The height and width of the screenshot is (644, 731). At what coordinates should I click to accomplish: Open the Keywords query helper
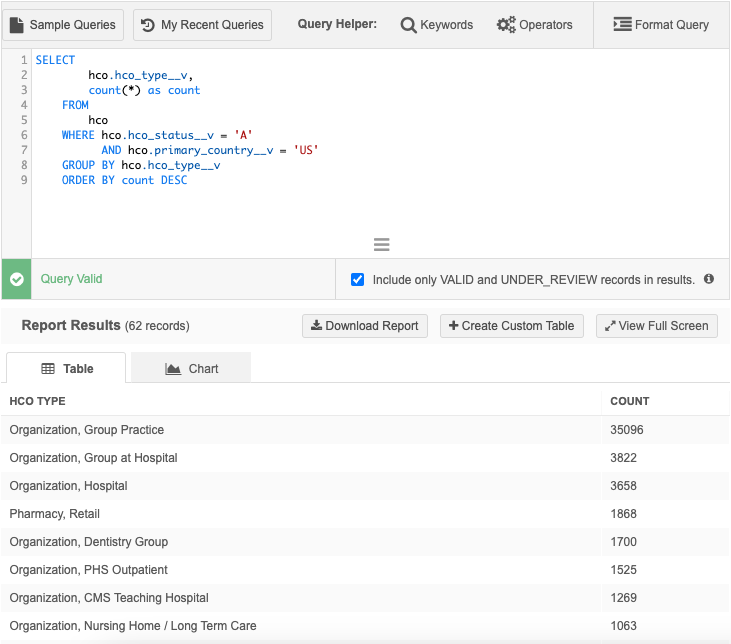point(437,25)
